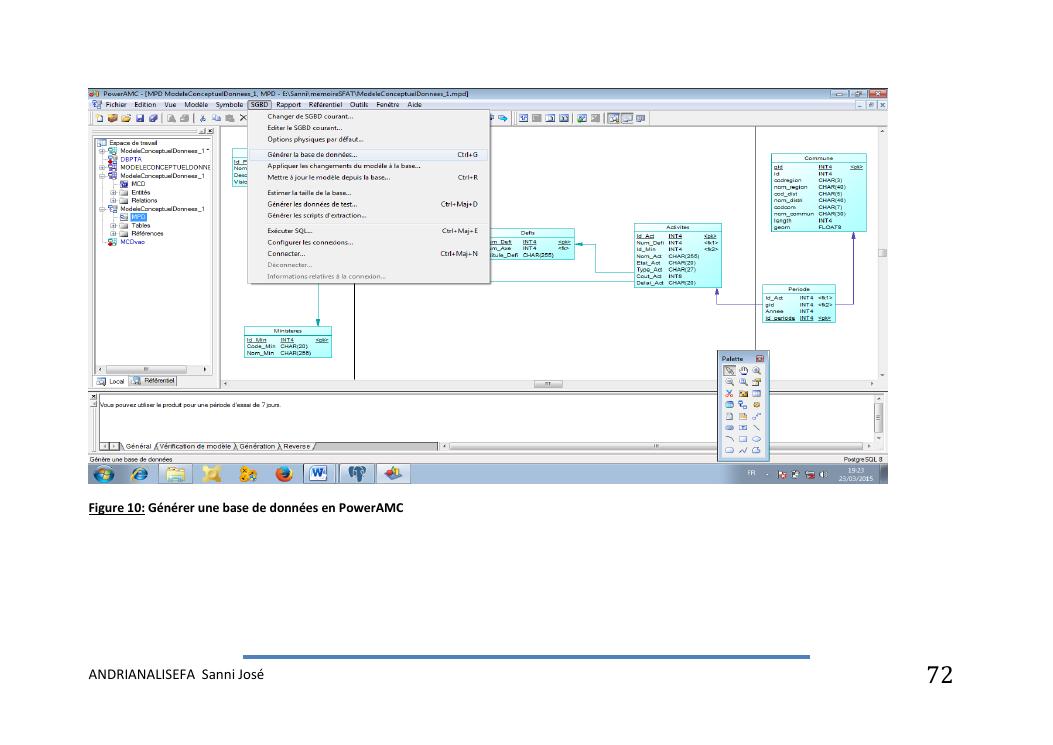The height and width of the screenshot is (745, 1053).
Task: Click the Word icon in the taskbar
Action: pyautogui.click(x=319, y=474)
